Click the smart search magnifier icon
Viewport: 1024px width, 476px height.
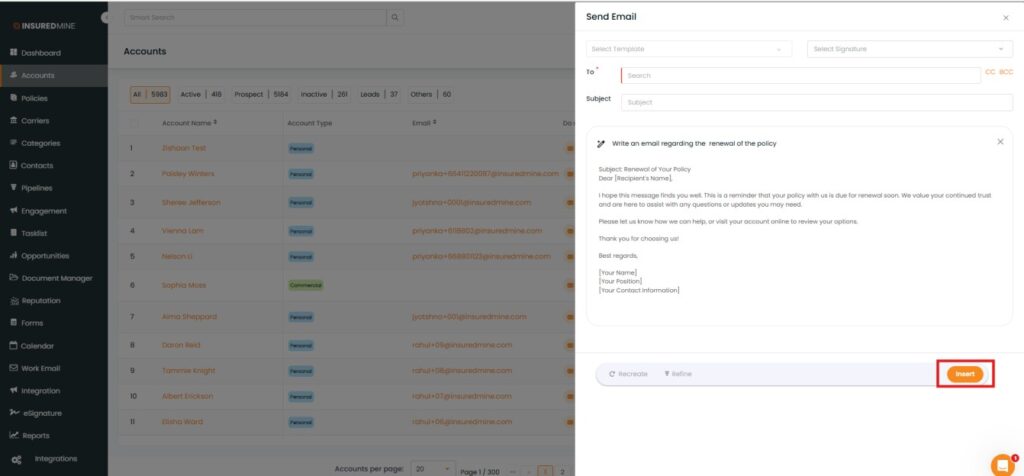point(396,18)
